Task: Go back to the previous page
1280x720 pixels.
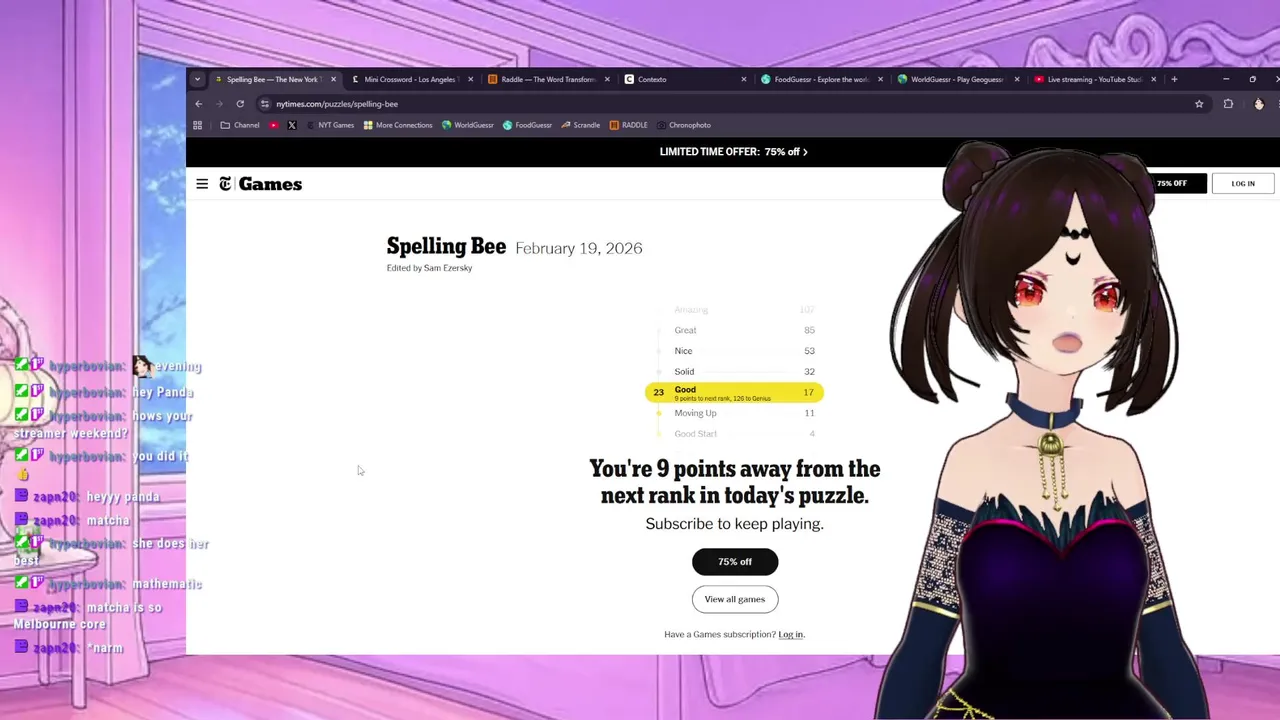Action: tap(198, 104)
